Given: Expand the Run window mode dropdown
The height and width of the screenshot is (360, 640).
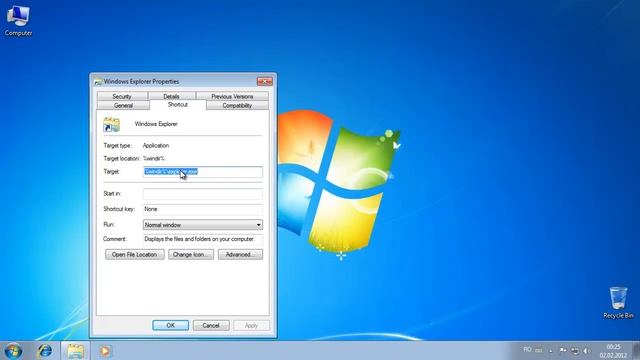Looking at the screenshot, I should [203, 225].
